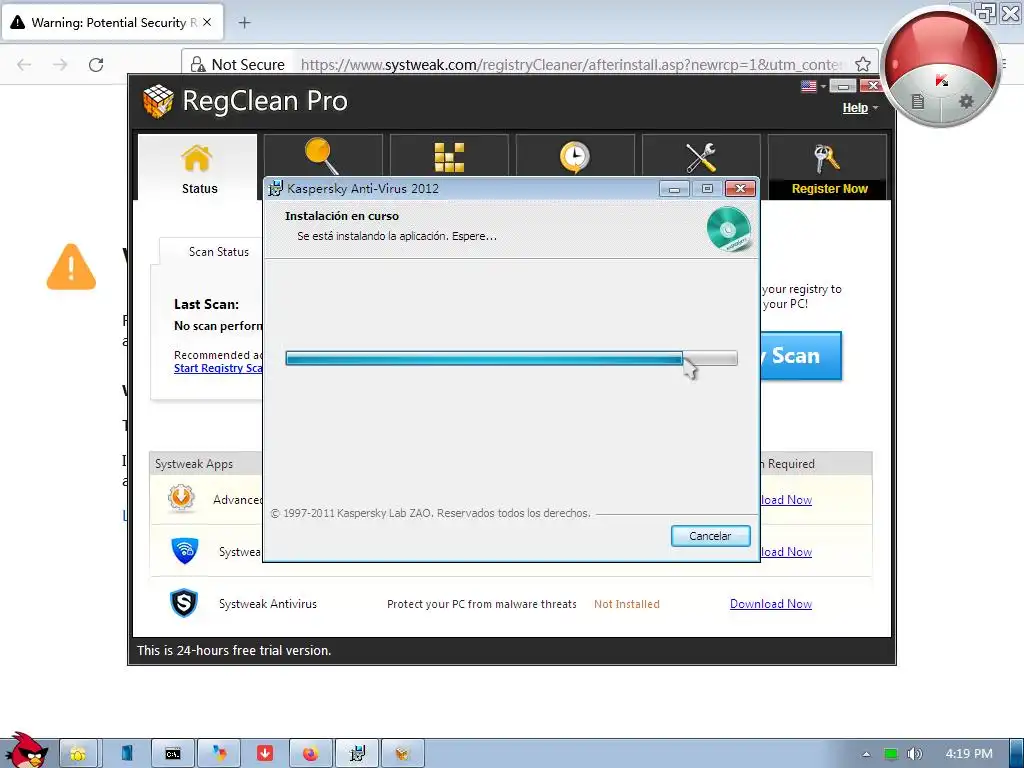The image size is (1024, 768).
Task: Click the 4:19 PM taskbar clock
Action: [969, 754]
